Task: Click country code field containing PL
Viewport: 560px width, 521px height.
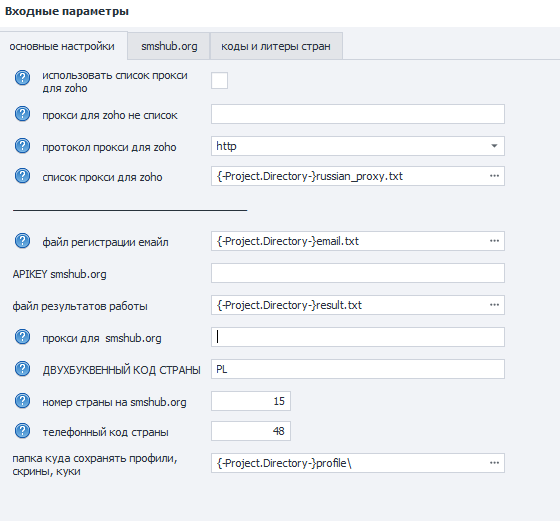Action: click(358, 369)
